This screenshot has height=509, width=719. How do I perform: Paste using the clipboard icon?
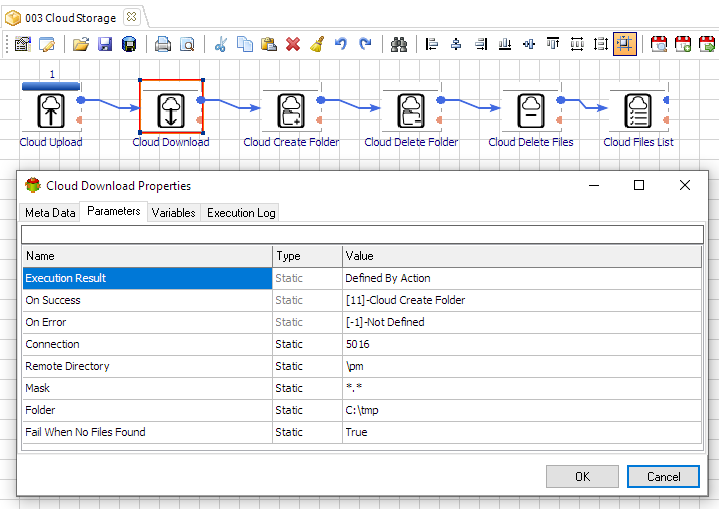point(269,44)
